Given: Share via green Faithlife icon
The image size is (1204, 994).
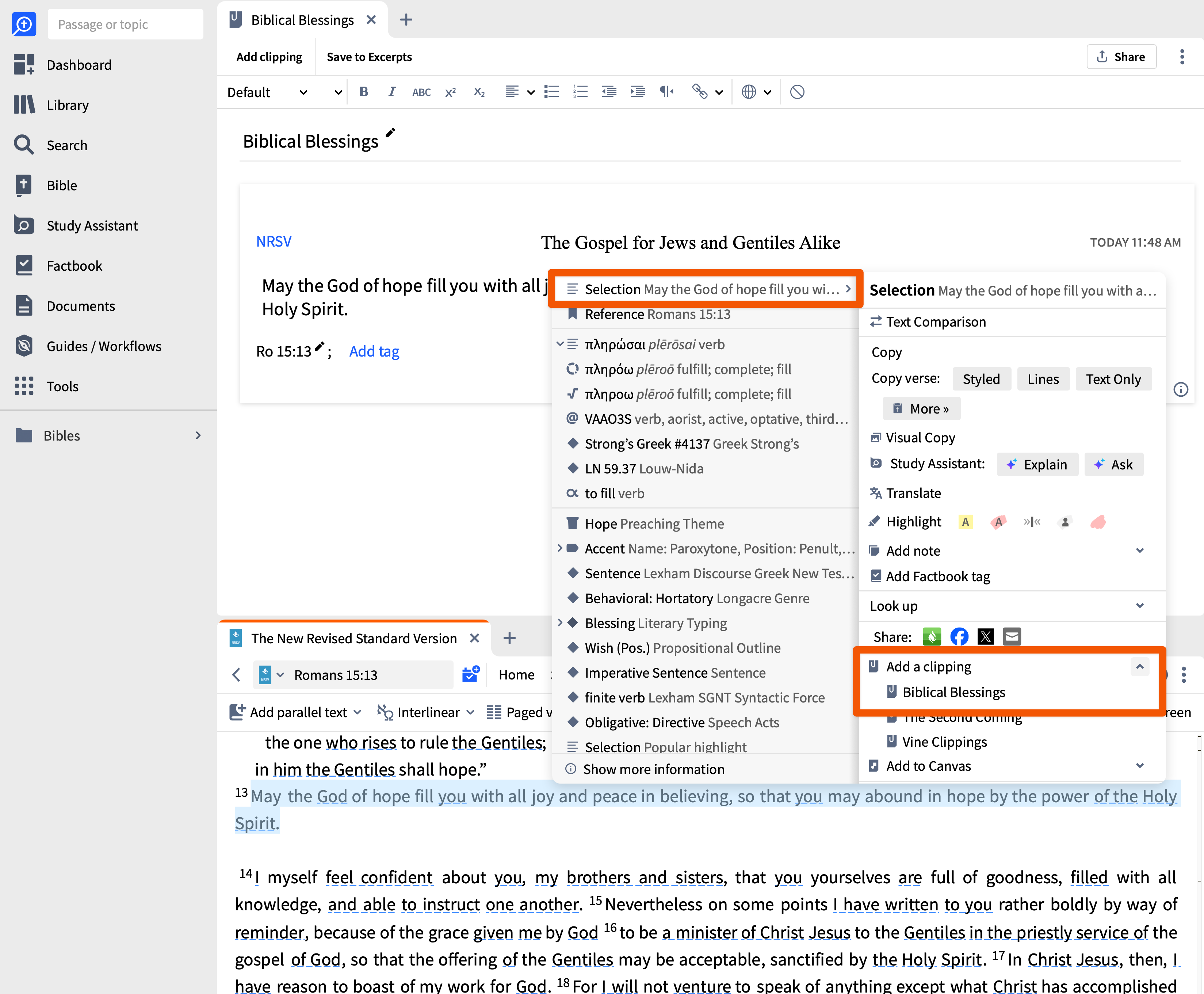Looking at the screenshot, I should pyautogui.click(x=932, y=636).
